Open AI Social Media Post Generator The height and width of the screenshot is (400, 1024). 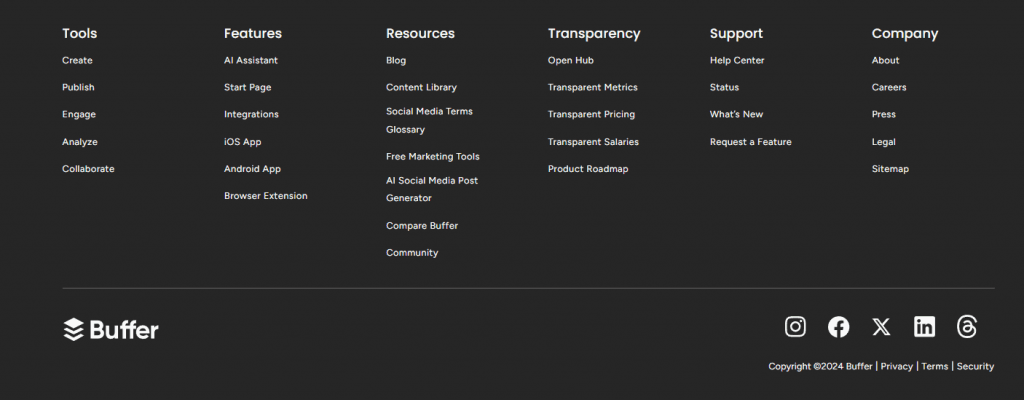click(432, 189)
